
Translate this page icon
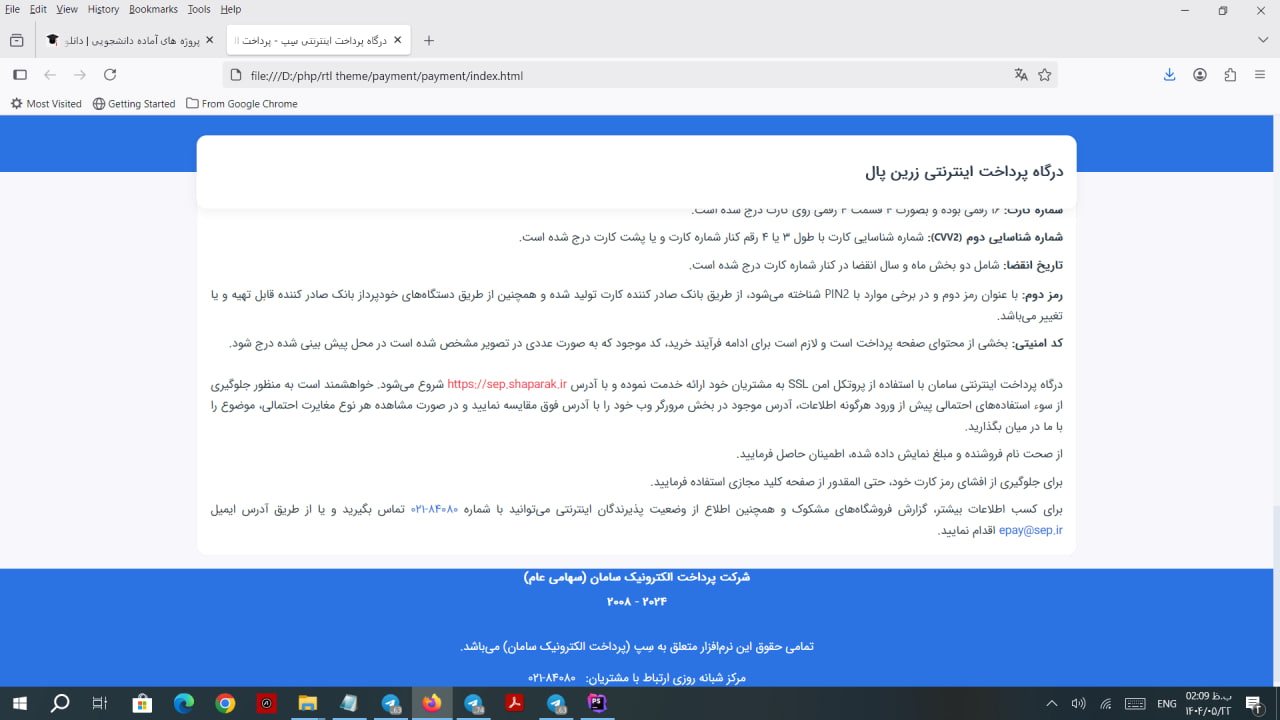coord(1021,75)
